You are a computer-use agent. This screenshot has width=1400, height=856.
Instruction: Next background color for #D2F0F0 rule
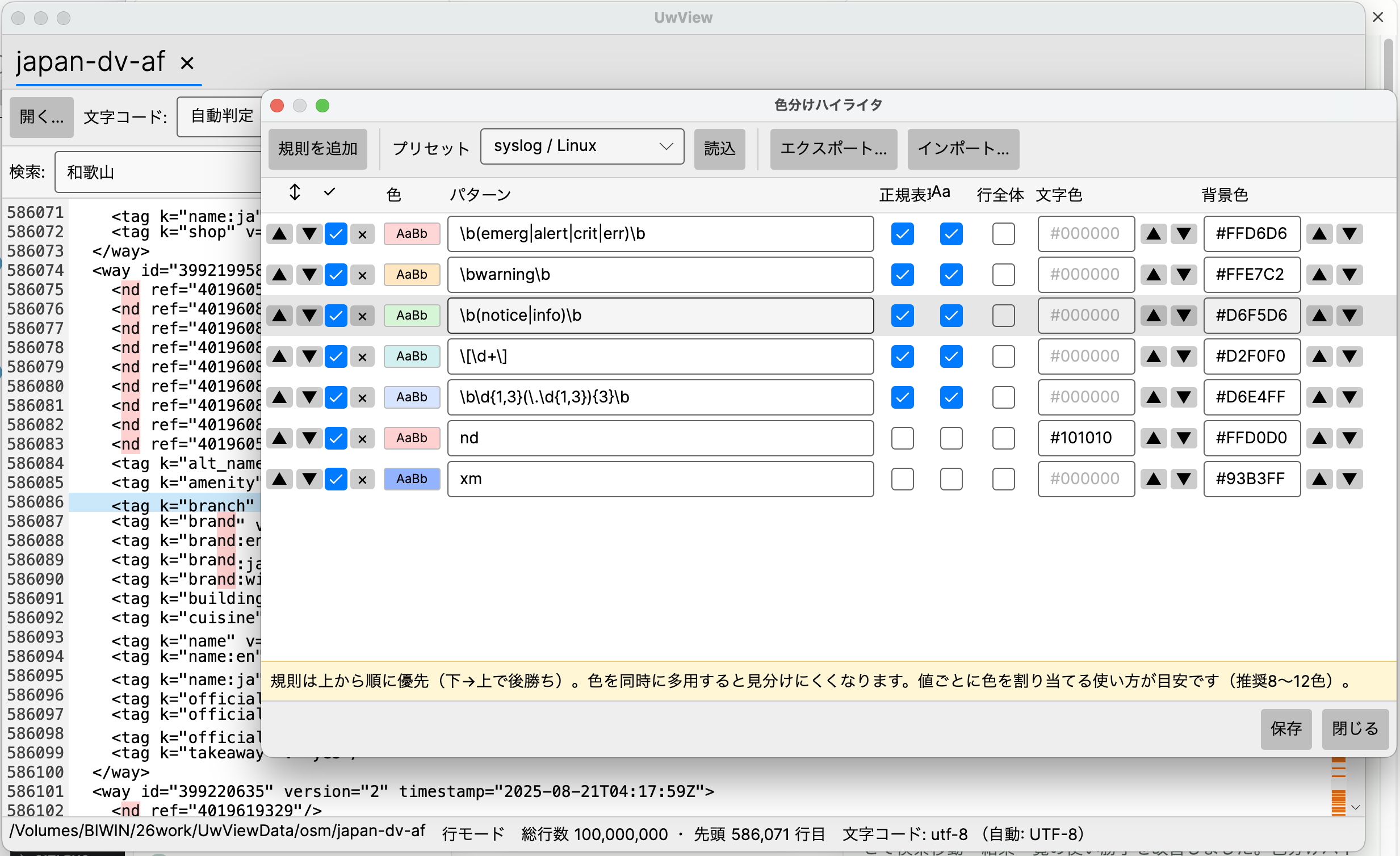coord(1349,356)
